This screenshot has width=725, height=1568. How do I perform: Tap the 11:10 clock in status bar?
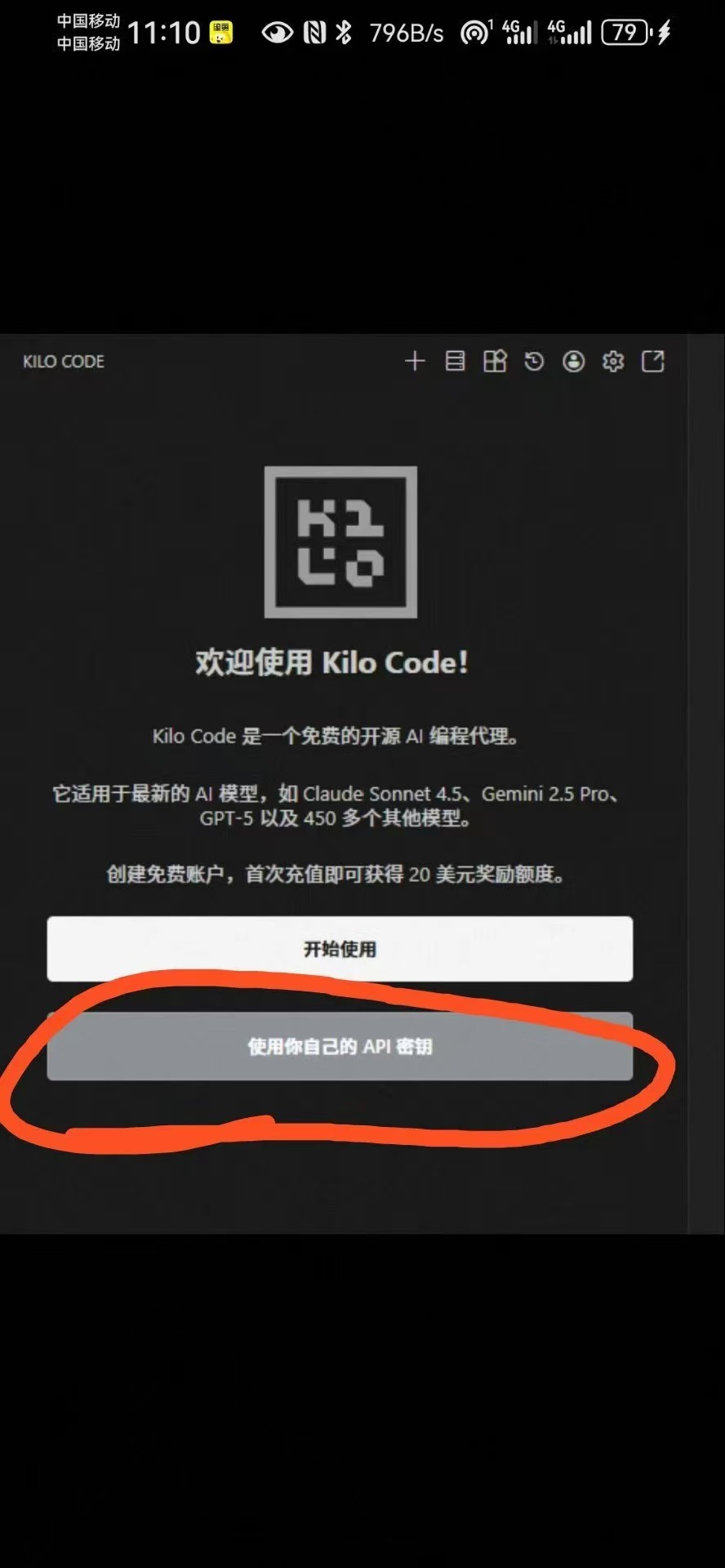click(x=164, y=33)
